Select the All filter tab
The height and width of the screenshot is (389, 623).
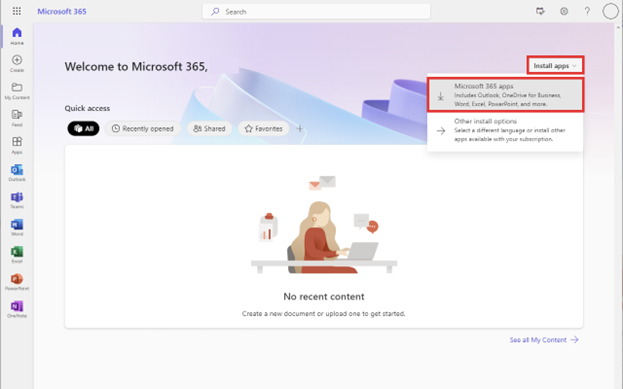click(x=83, y=128)
